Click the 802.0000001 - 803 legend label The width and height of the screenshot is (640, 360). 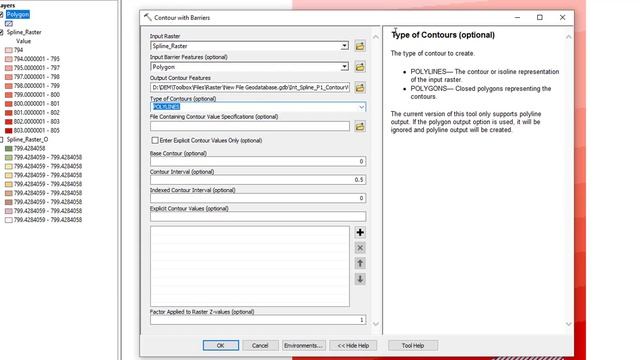click(37, 122)
